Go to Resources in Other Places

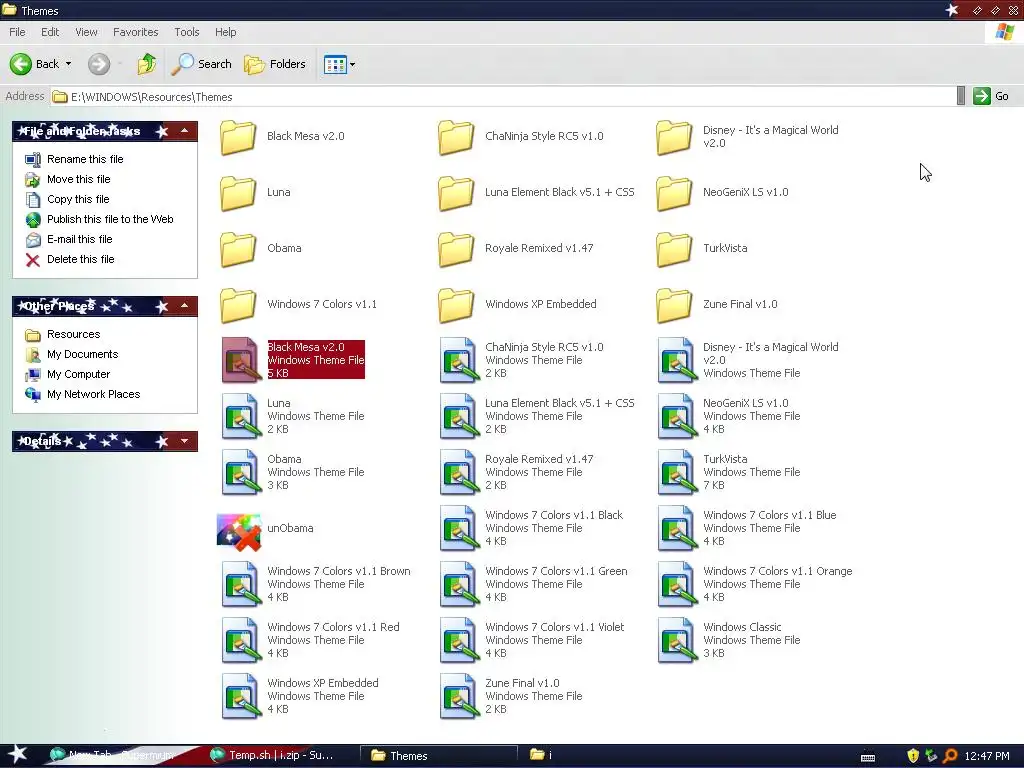73,334
